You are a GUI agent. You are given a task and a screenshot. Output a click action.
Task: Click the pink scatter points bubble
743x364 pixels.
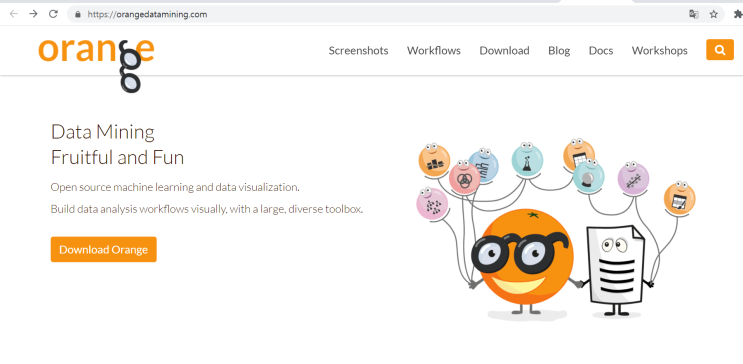coord(432,204)
